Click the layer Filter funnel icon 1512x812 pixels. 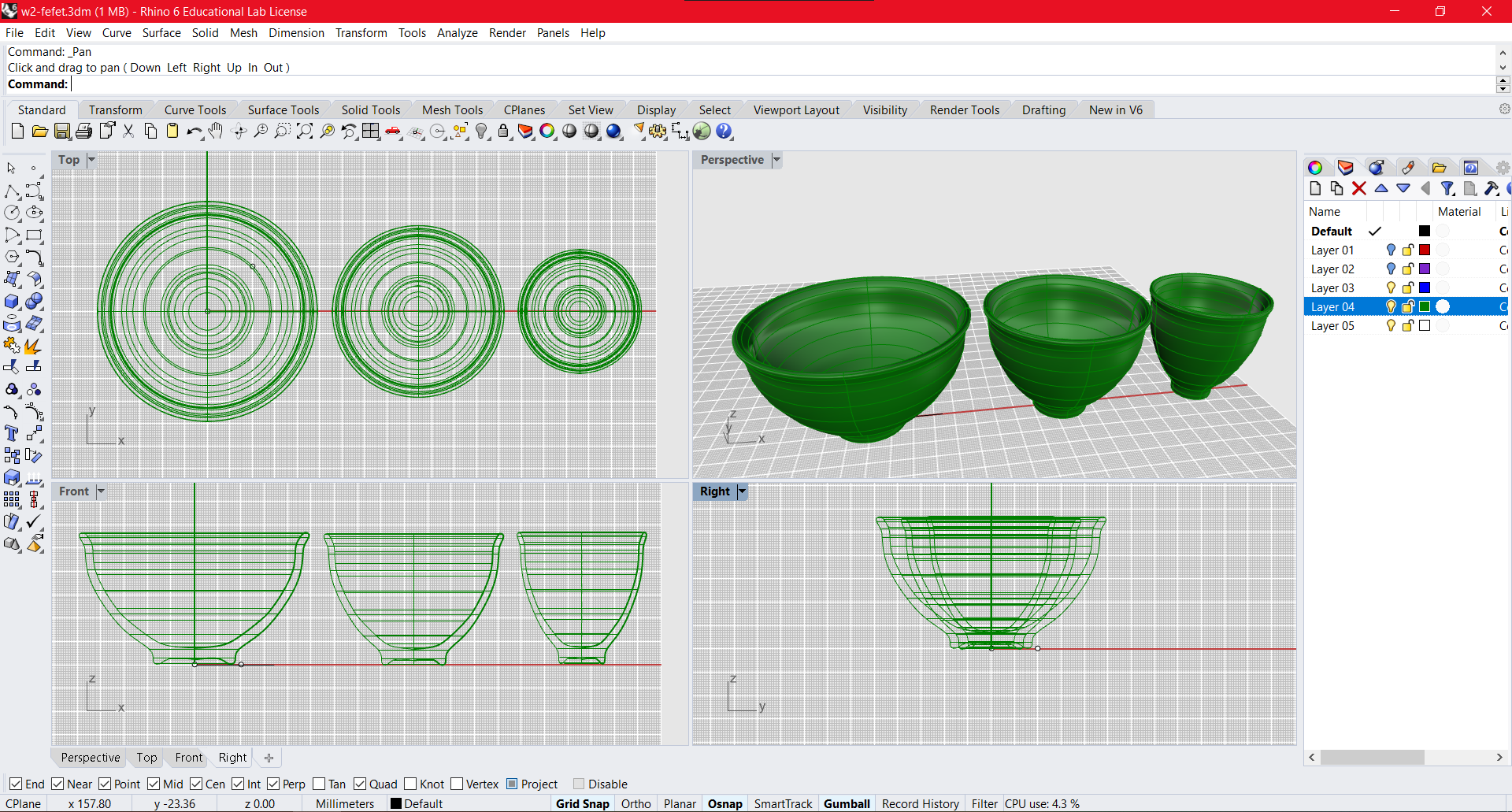pos(1447,188)
